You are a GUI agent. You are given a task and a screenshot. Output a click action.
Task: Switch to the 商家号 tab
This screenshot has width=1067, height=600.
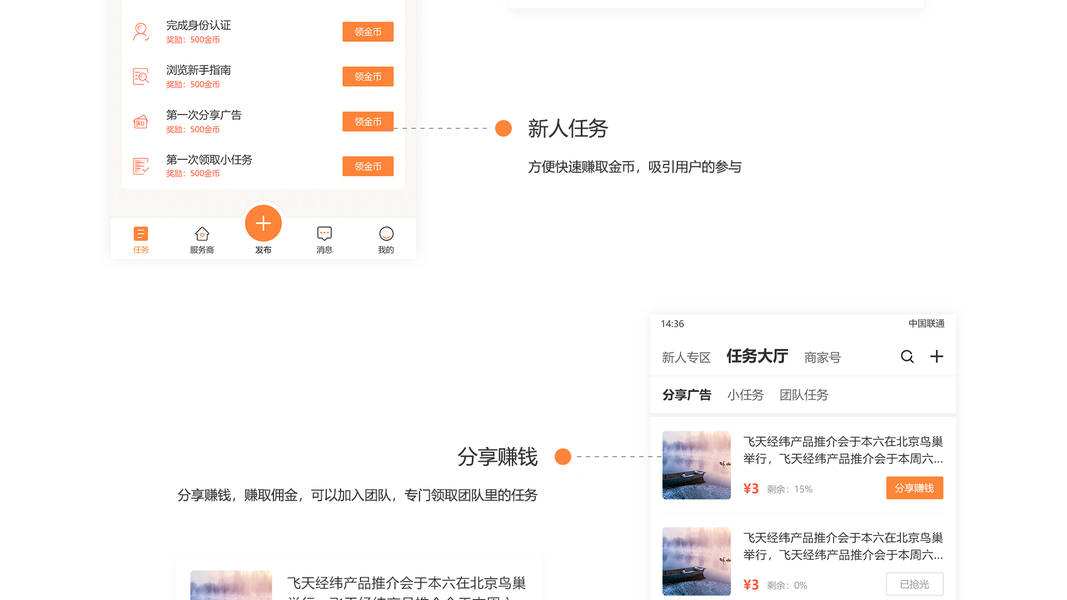[822, 357]
